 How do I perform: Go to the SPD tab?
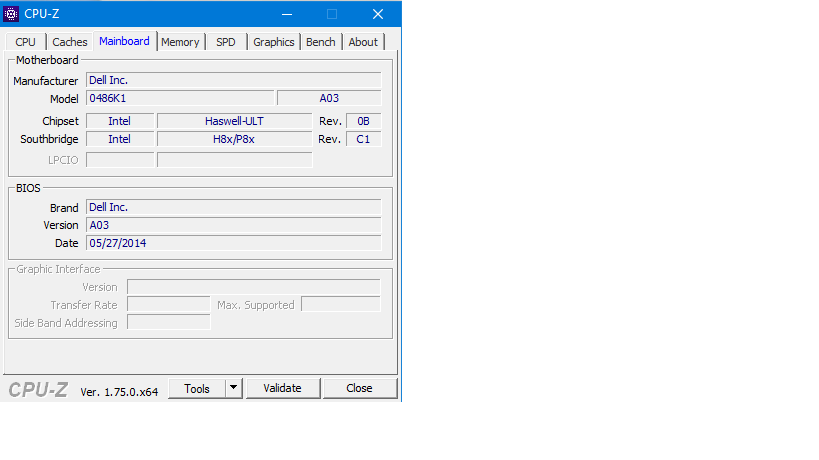[226, 42]
